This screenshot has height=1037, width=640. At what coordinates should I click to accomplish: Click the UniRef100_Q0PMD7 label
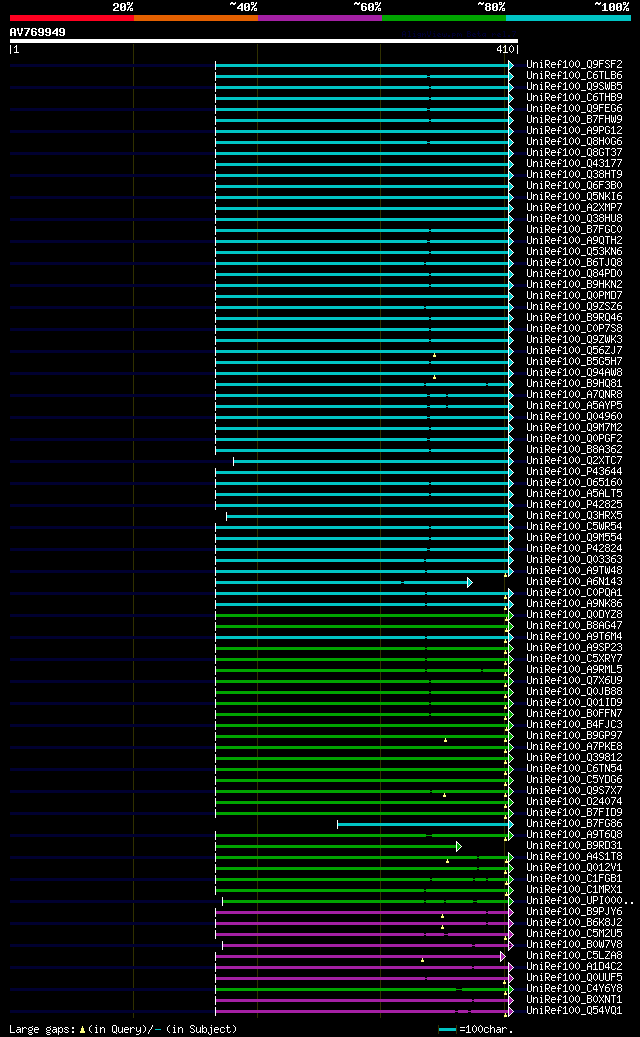(574, 296)
